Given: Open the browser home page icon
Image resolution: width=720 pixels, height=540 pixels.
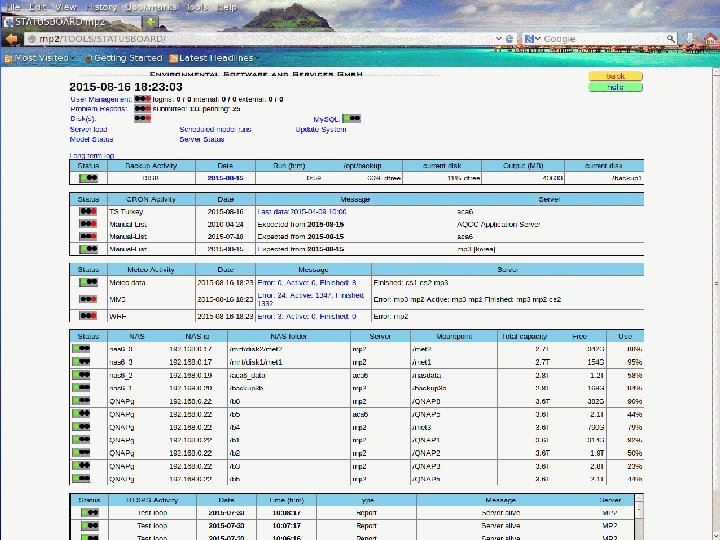Looking at the screenshot, I should [710, 39].
